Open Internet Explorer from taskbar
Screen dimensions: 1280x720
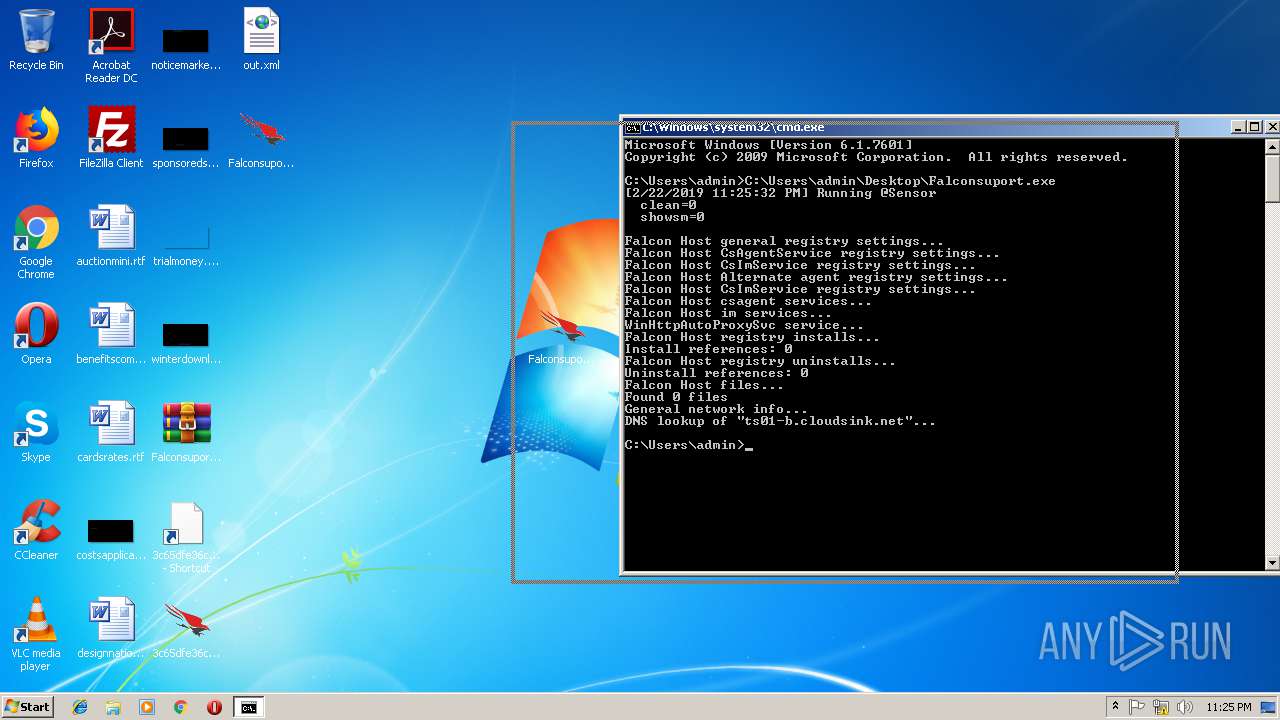[80, 707]
